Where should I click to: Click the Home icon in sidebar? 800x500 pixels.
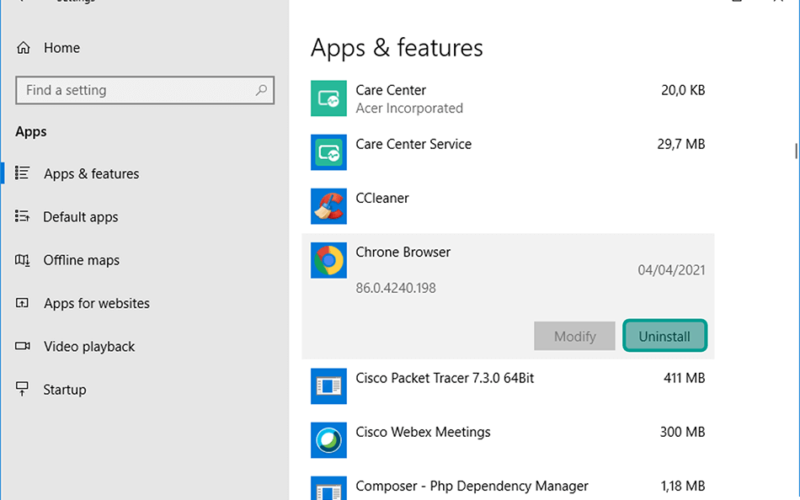pyautogui.click(x=23, y=48)
